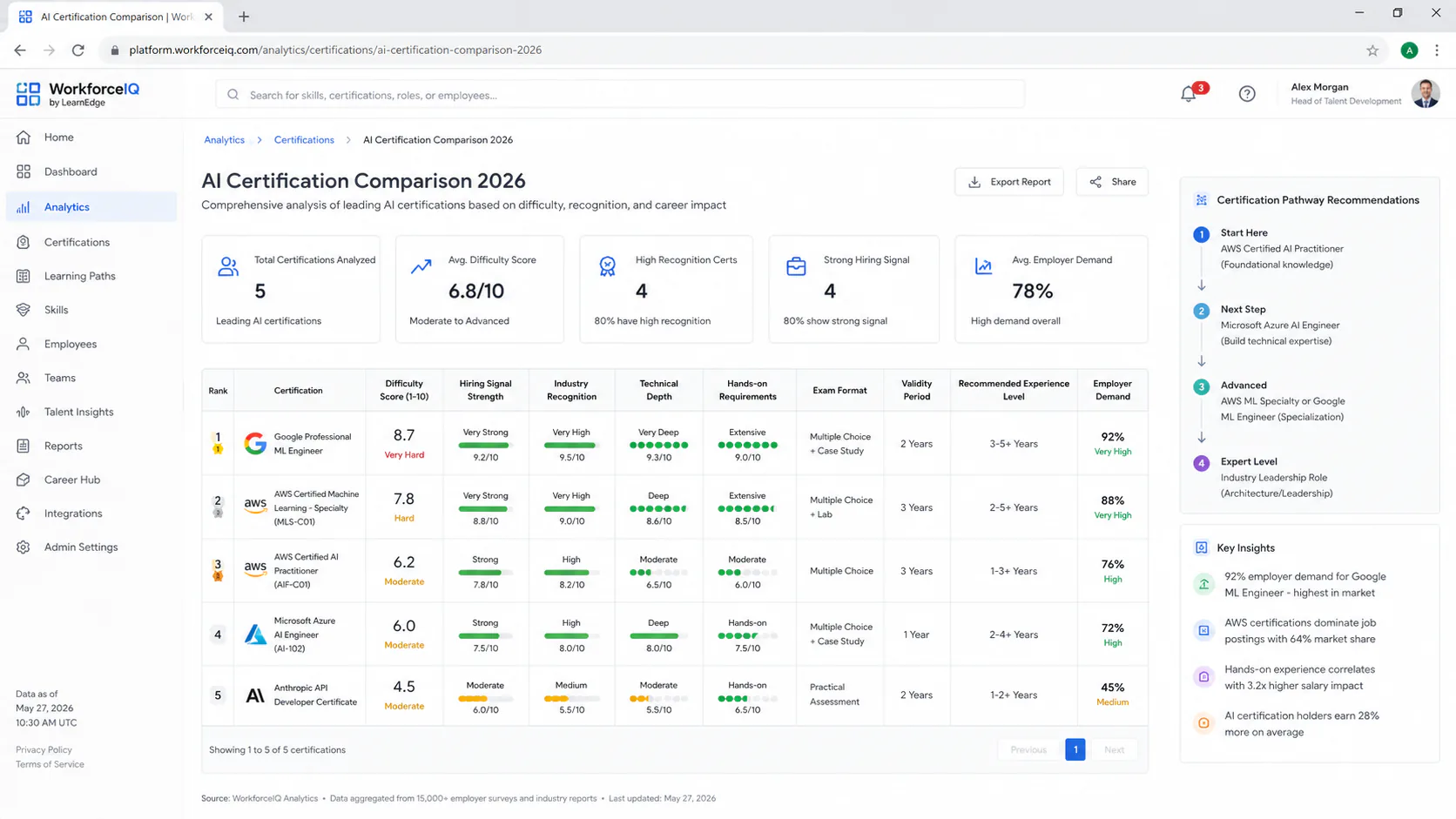Screen dimensions: 1456x819
Task: Click the Google logo in the rank 1 row
Action: click(255, 444)
